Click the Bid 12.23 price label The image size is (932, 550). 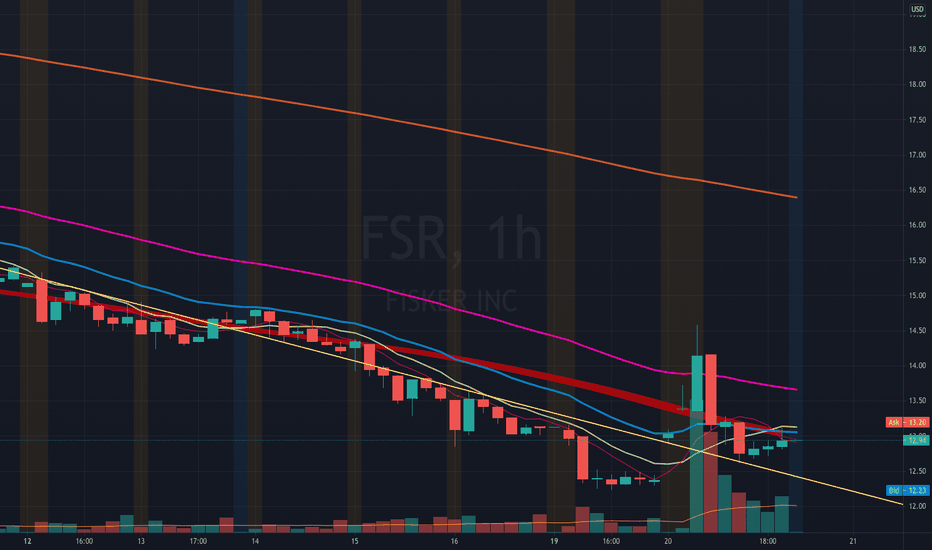[x=907, y=491]
